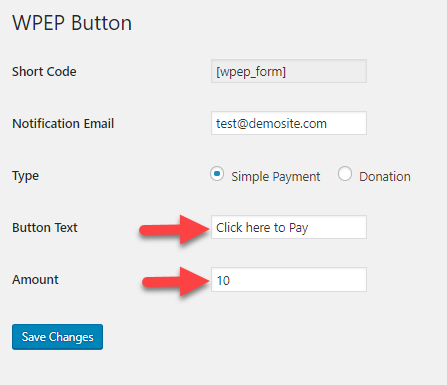Choose the Donation radio option
This screenshot has width=447, height=385.
click(x=345, y=174)
